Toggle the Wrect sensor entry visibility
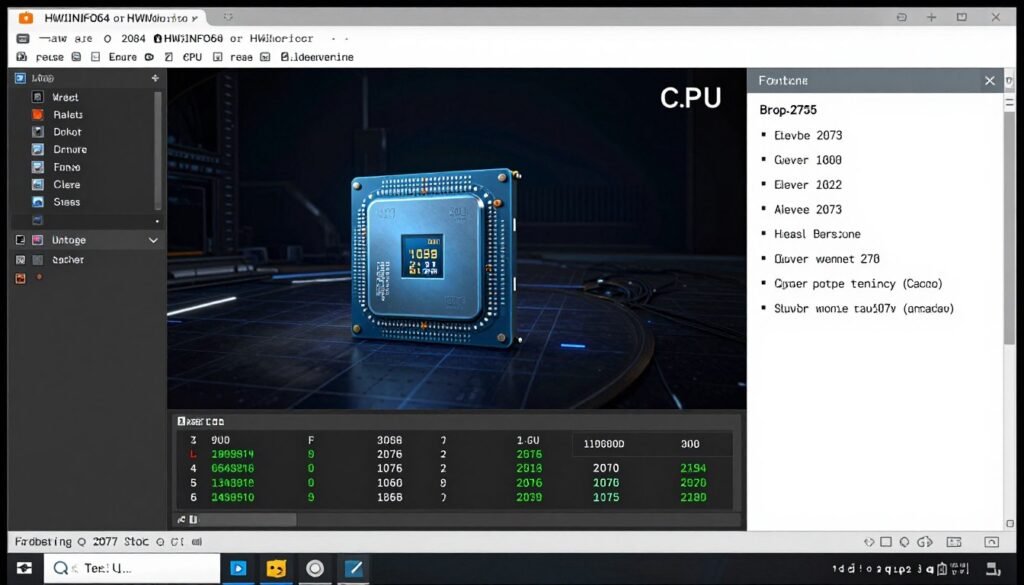 point(37,97)
